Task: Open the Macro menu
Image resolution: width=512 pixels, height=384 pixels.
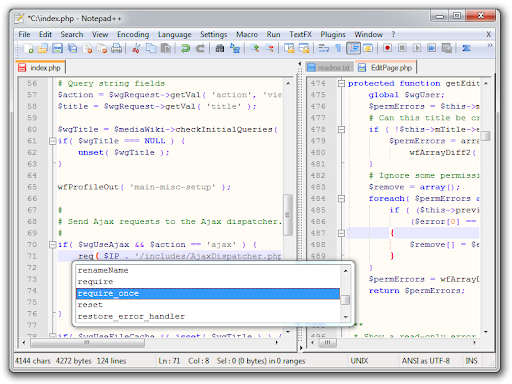Action: click(247, 34)
